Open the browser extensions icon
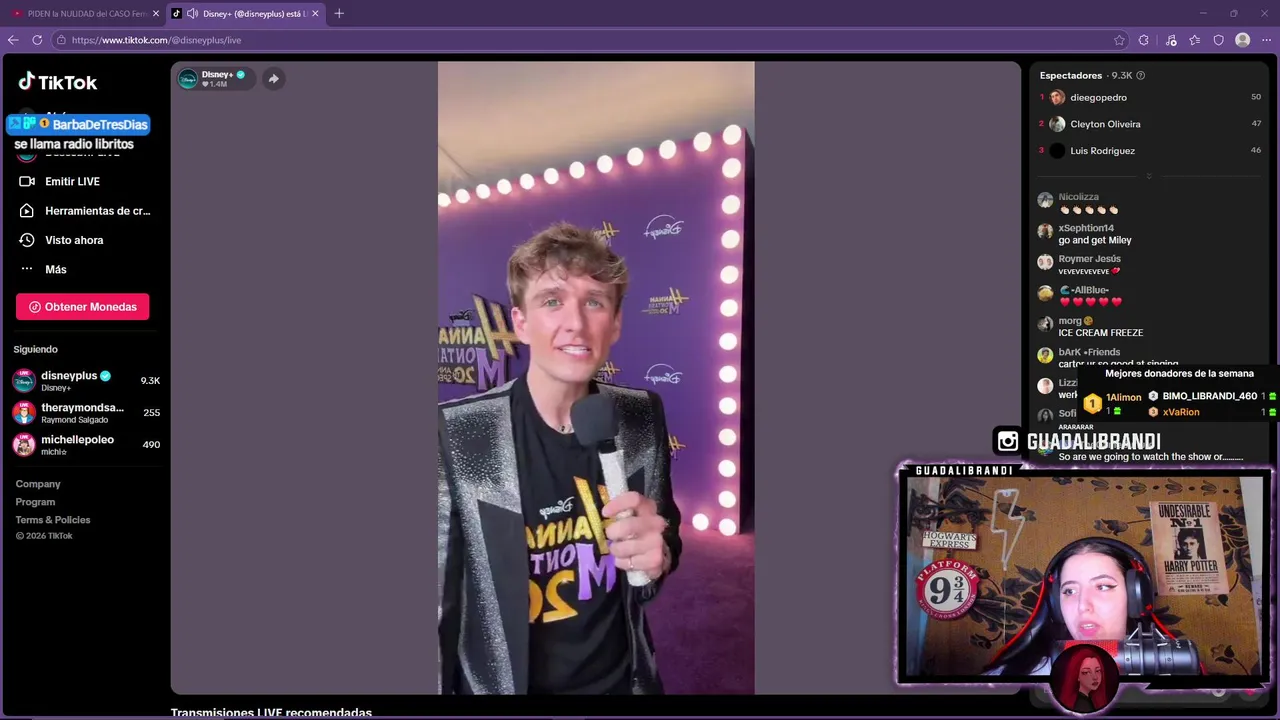Screen dimensions: 1280x720 coord(1144,40)
